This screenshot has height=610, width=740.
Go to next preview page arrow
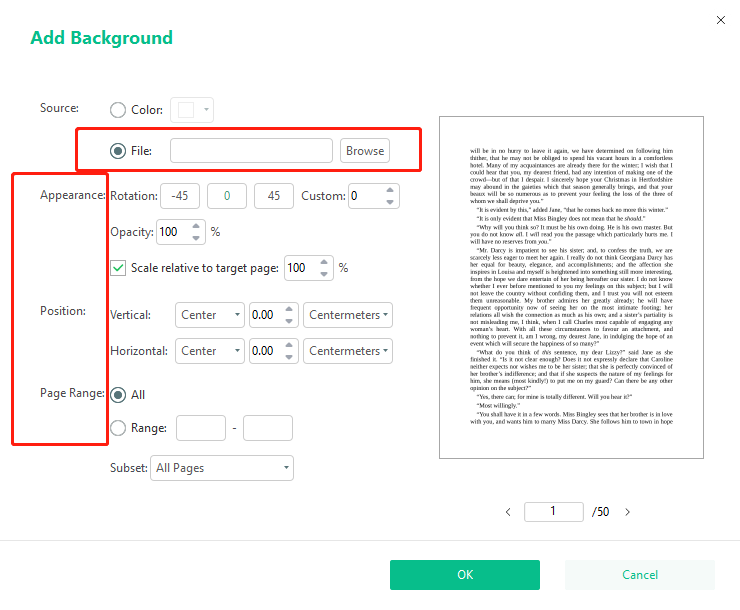click(627, 512)
